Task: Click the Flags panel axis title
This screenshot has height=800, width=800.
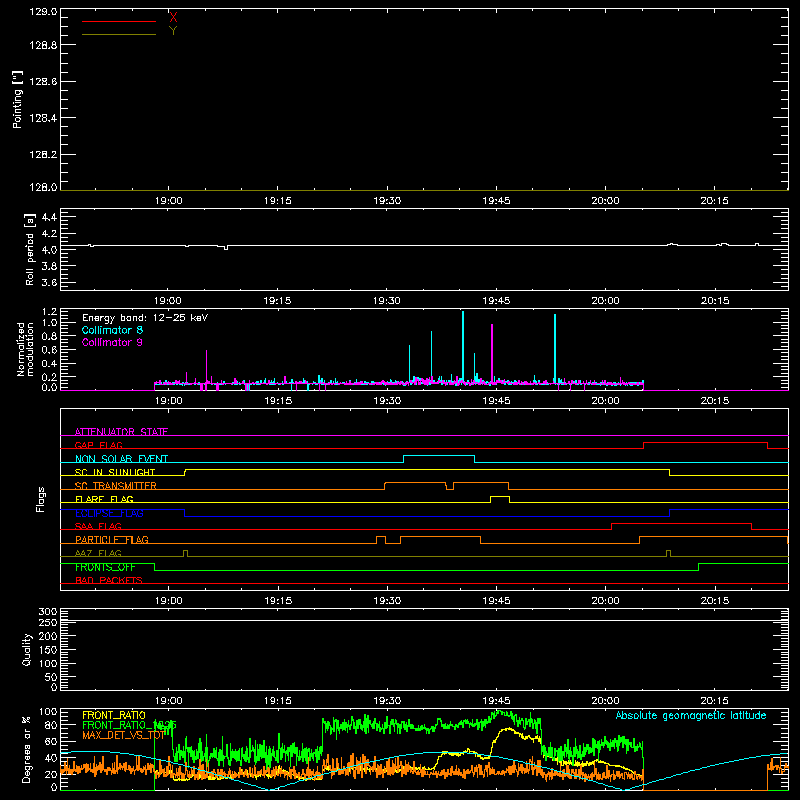Action: tap(41, 499)
